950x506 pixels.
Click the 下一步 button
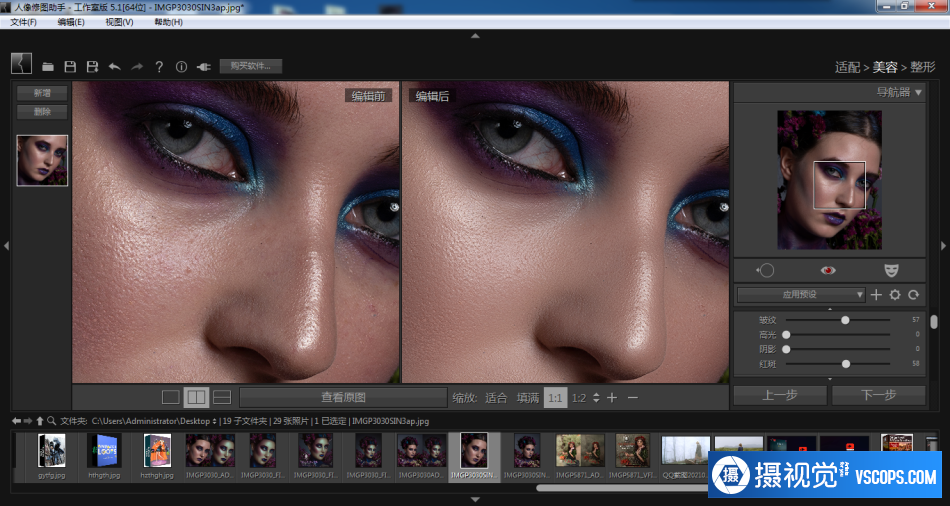tap(879, 396)
